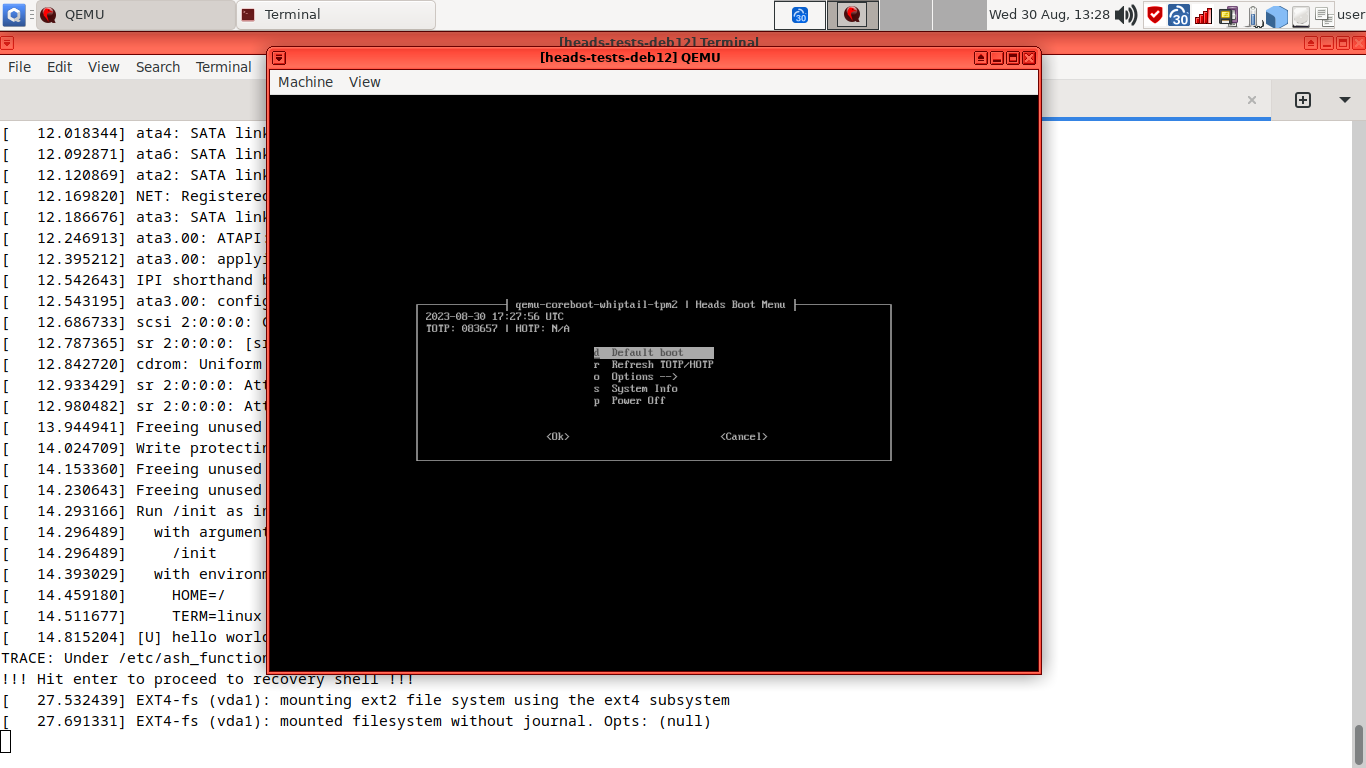Open the View menu in QEMU
The width and height of the screenshot is (1366, 768).
[x=364, y=81]
